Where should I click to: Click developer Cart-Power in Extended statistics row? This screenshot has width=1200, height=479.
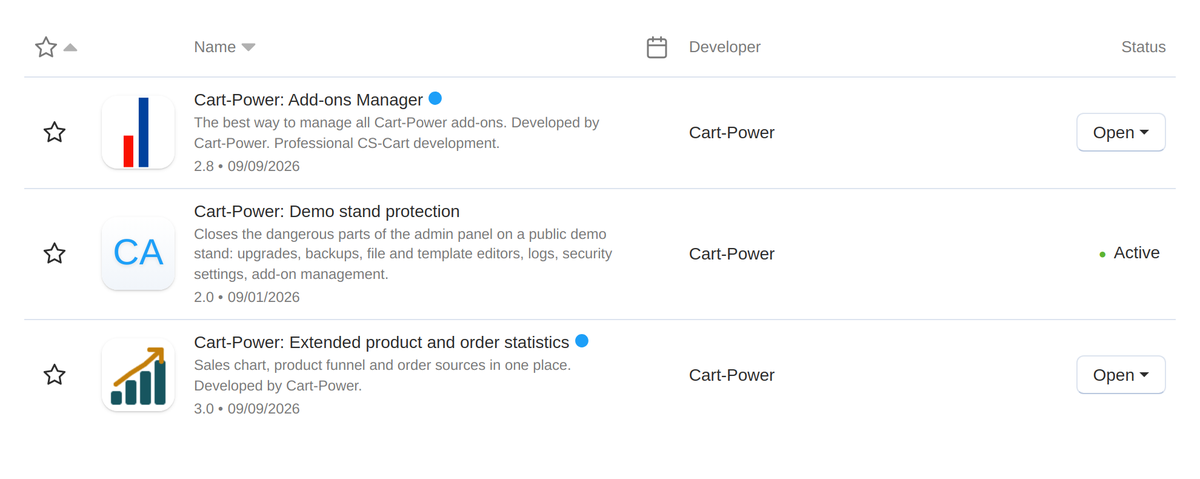pos(732,375)
